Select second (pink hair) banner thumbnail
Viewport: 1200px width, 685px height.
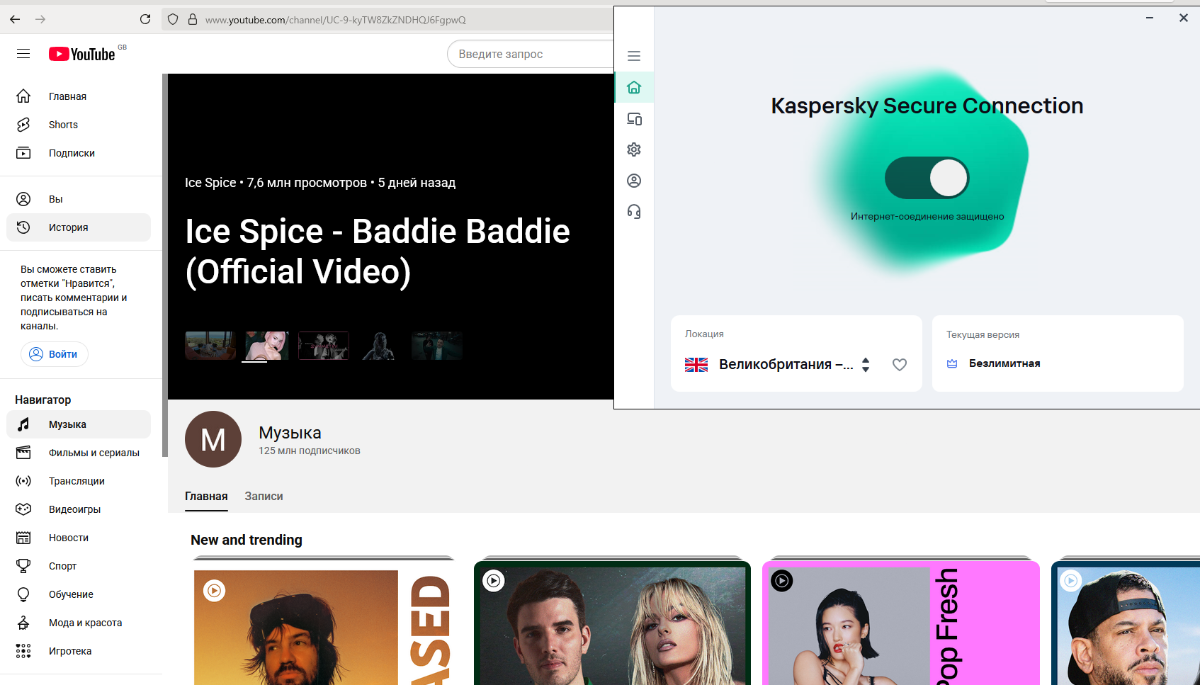267,345
